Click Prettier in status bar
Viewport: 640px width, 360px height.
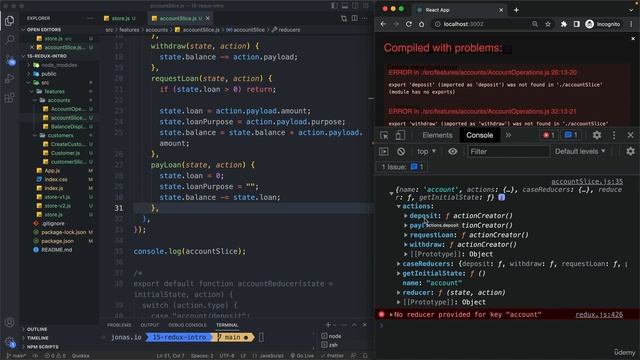click(x=332, y=356)
